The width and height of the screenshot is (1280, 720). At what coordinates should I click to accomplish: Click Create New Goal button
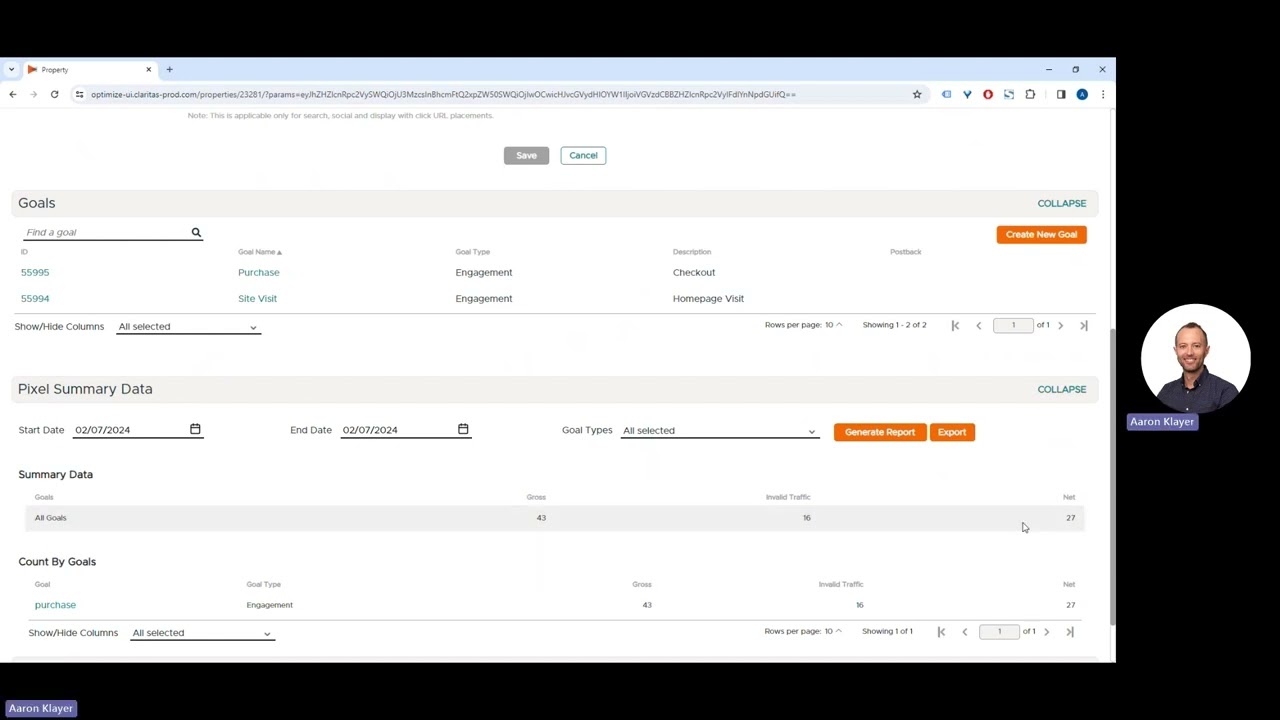click(1041, 234)
